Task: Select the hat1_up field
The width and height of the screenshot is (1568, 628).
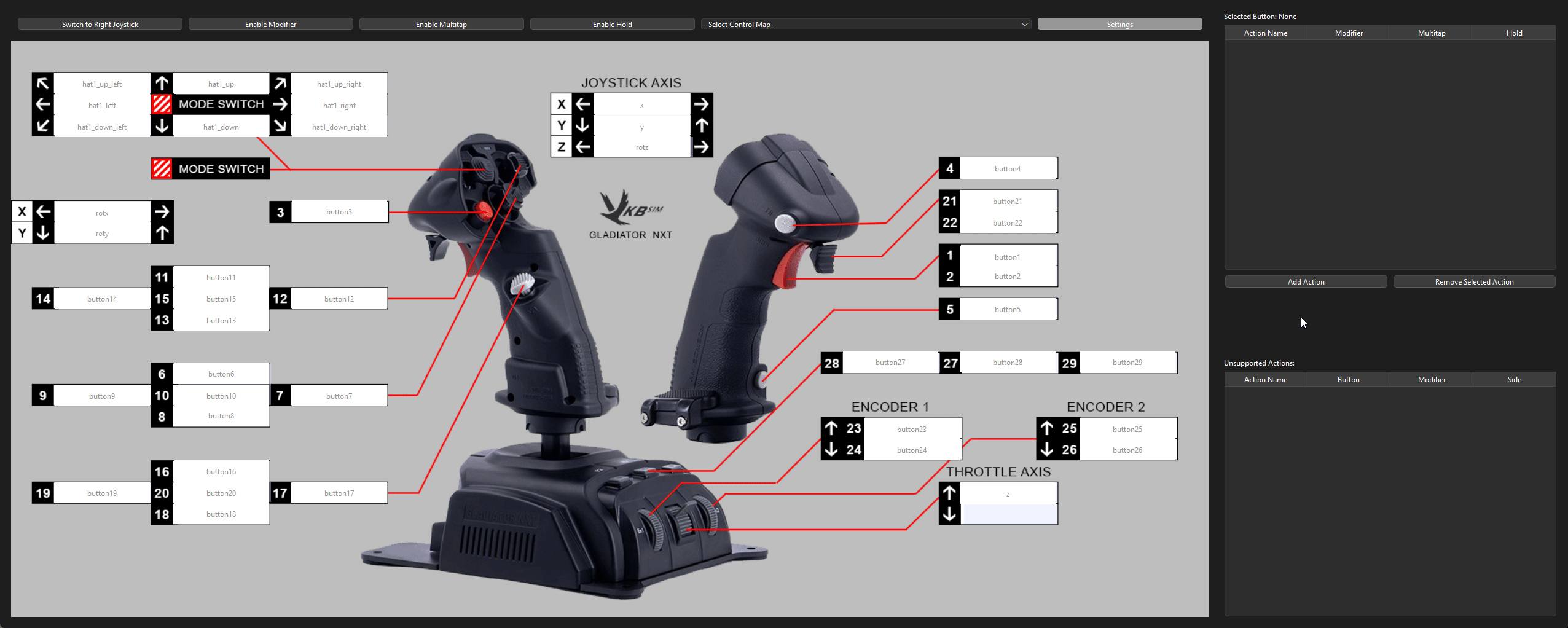Action: pos(221,84)
